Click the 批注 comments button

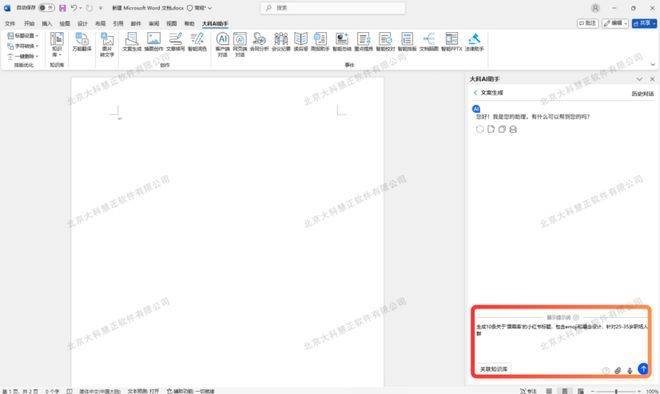588,23
